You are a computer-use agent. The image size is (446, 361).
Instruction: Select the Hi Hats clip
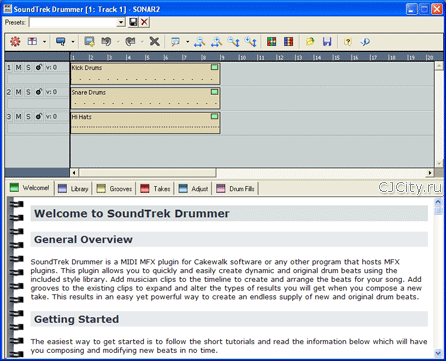145,123
